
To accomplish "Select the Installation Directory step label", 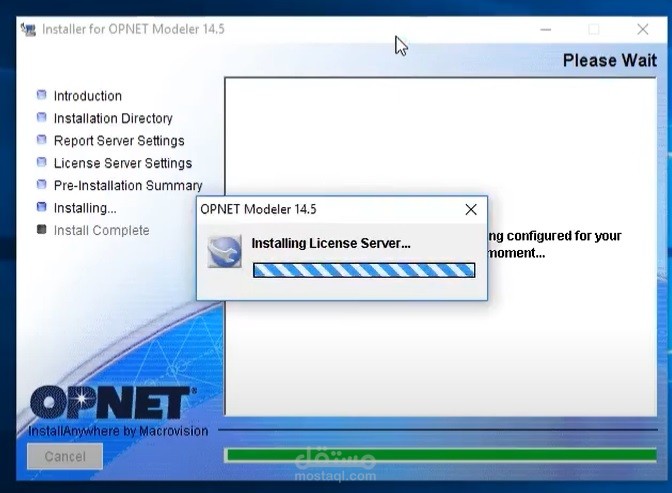I will click(x=113, y=118).
